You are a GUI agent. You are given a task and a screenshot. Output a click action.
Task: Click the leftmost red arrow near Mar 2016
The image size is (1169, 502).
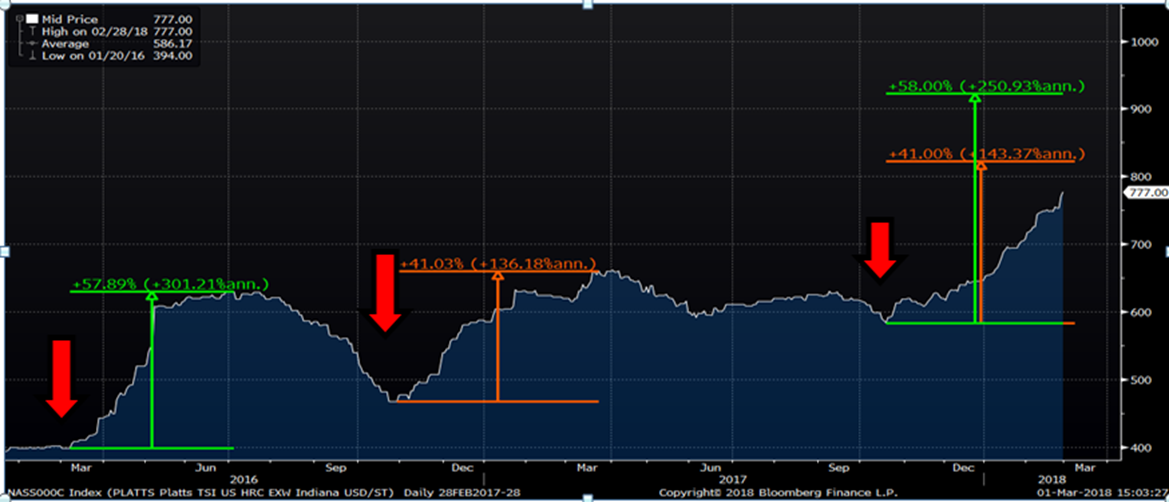(62, 378)
